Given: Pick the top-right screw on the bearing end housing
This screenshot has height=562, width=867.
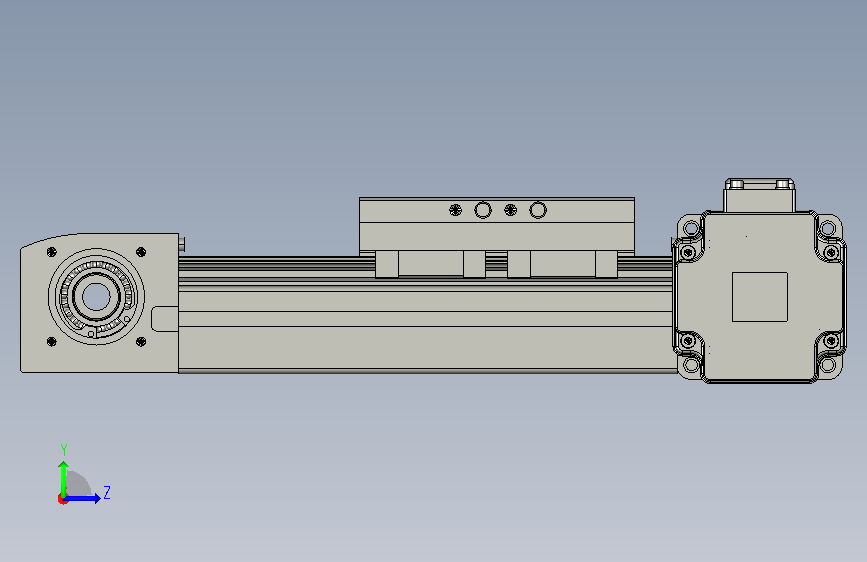Looking at the screenshot, I should [141, 252].
